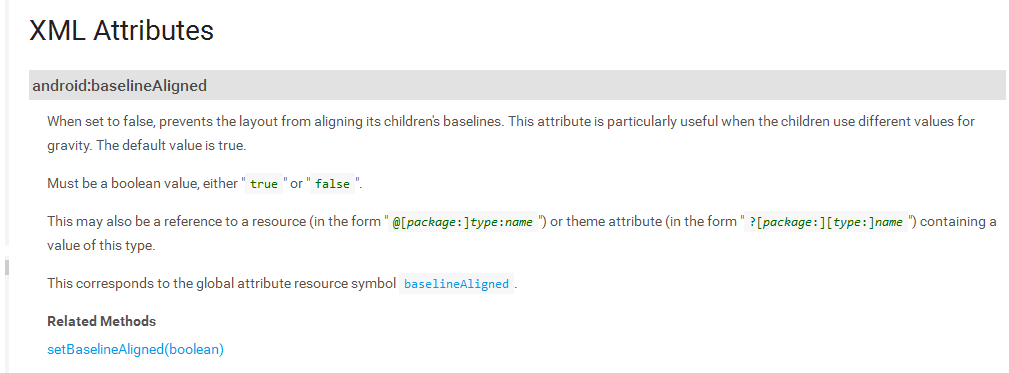Click the small gray handle on left edge
Screen dimensions: 1009x373
tap(6, 267)
